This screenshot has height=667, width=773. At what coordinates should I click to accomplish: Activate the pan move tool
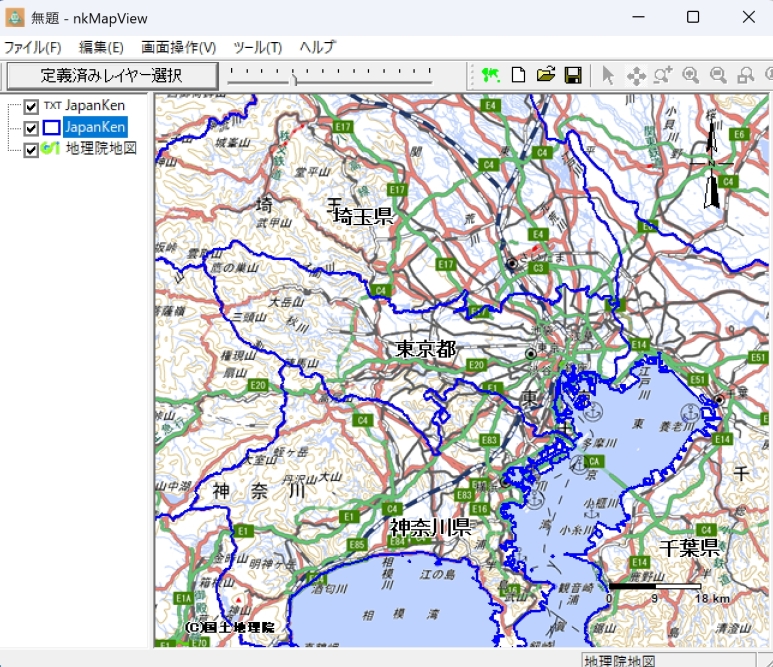[635, 75]
